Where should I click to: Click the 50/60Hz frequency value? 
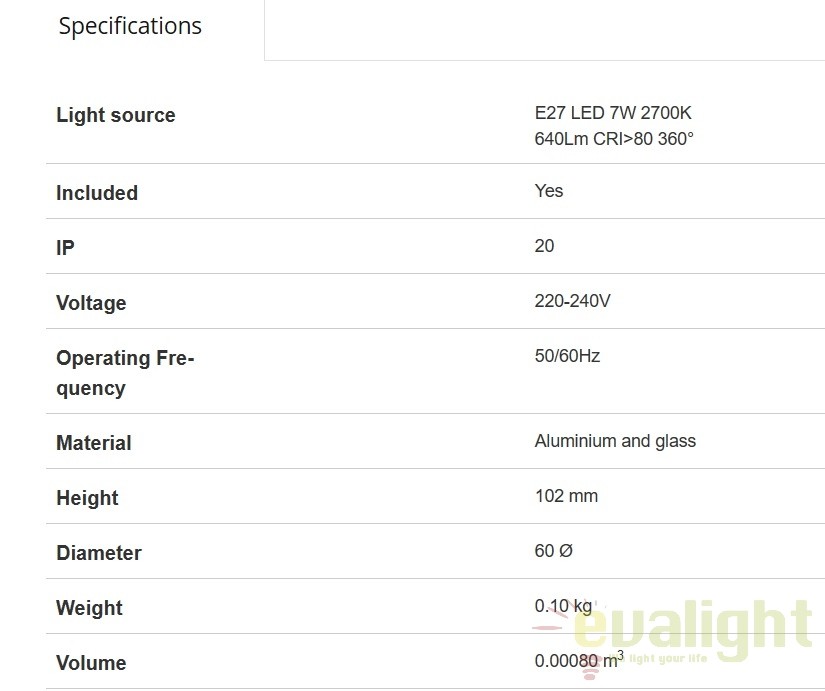click(567, 356)
